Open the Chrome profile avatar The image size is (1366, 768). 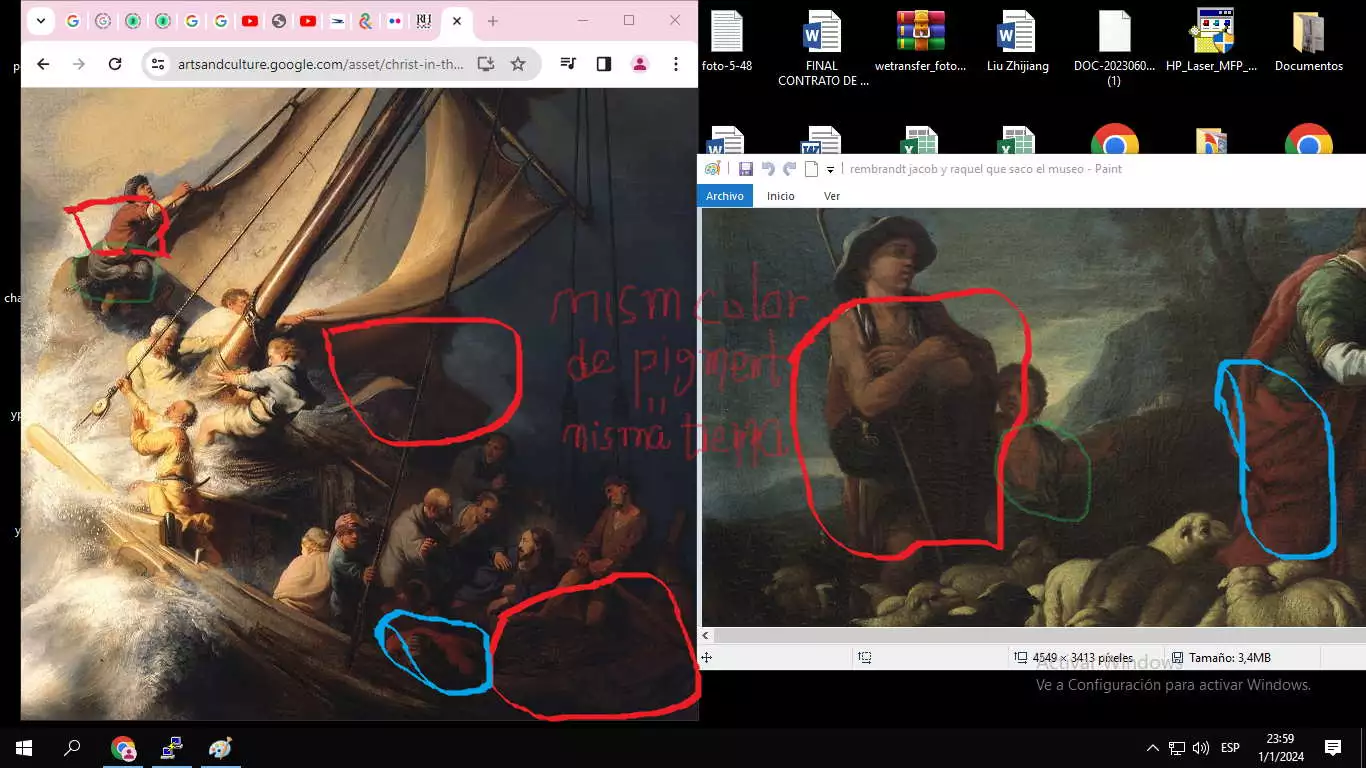(x=640, y=64)
